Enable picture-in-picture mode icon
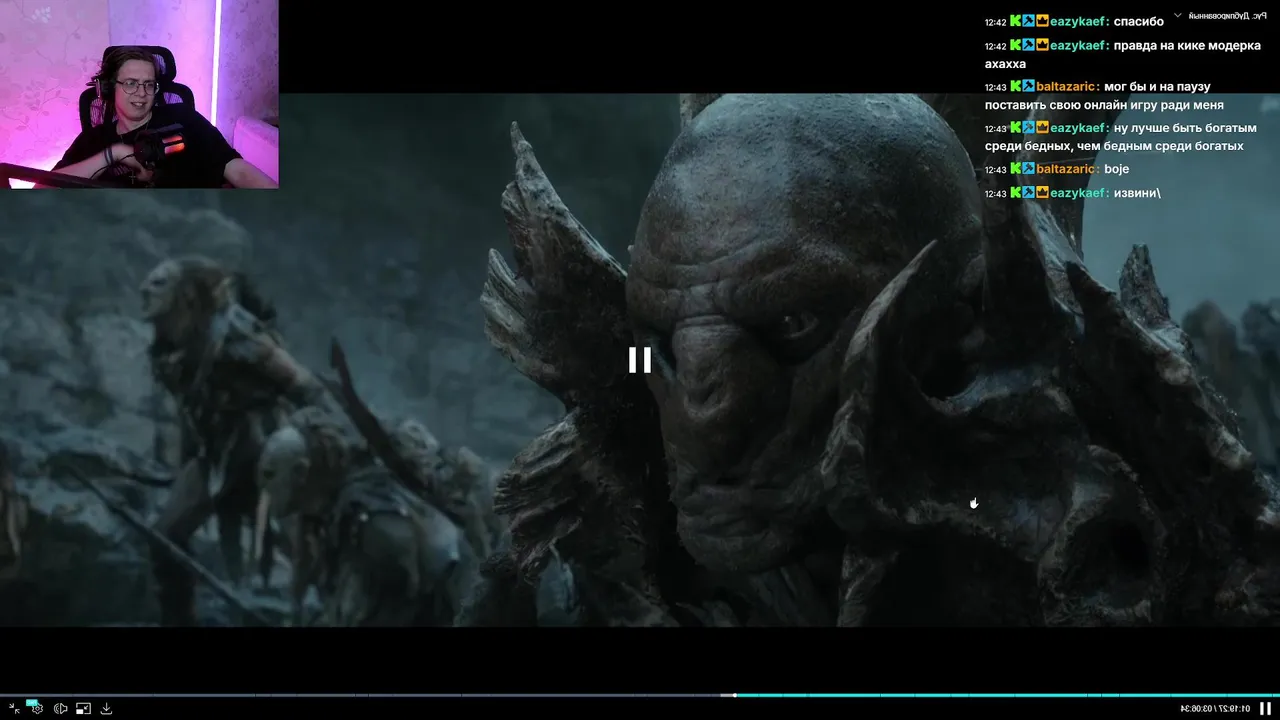 coord(83,709)
